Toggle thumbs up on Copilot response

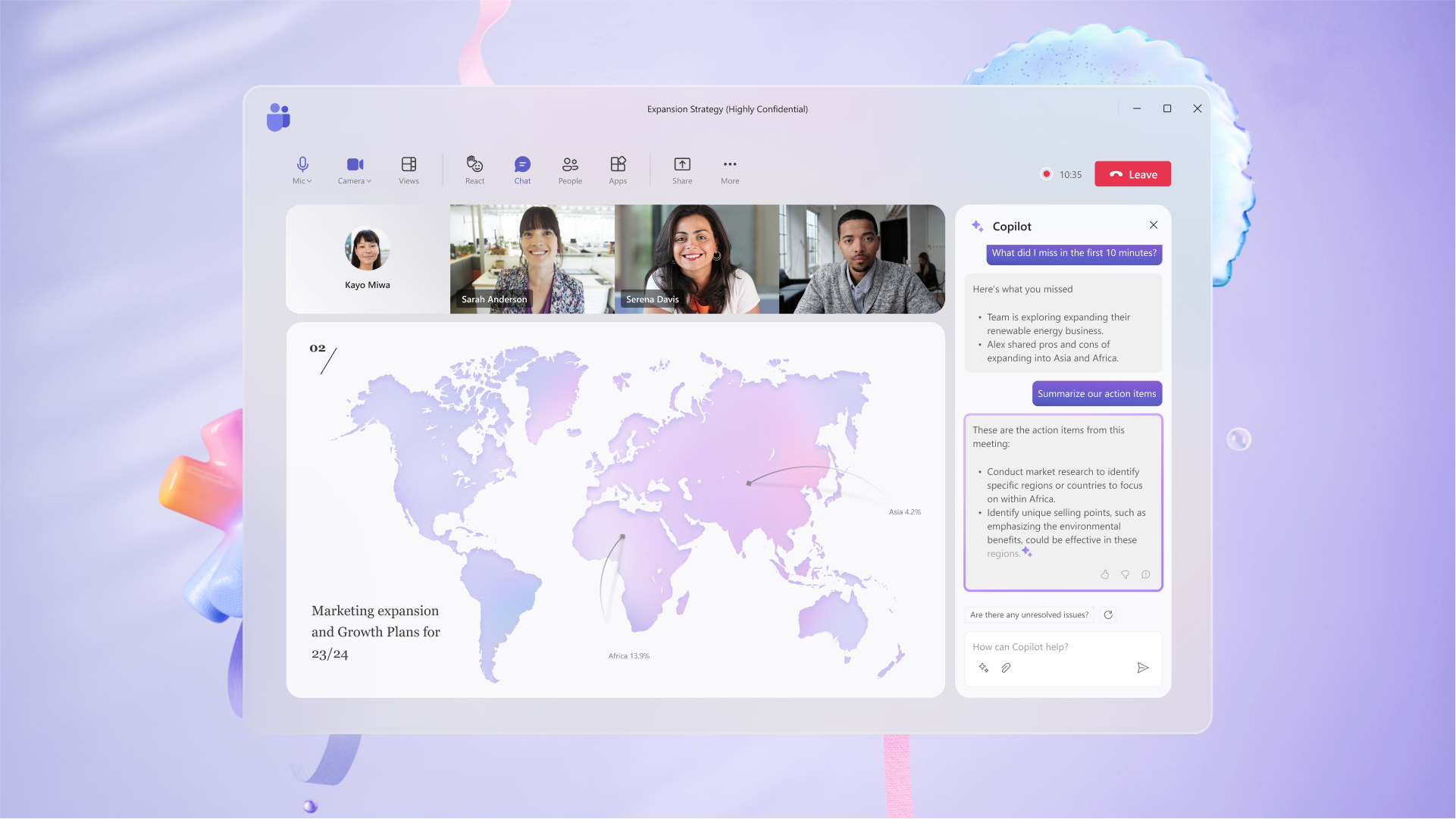pyautogui.click(x=1104, y=574)
